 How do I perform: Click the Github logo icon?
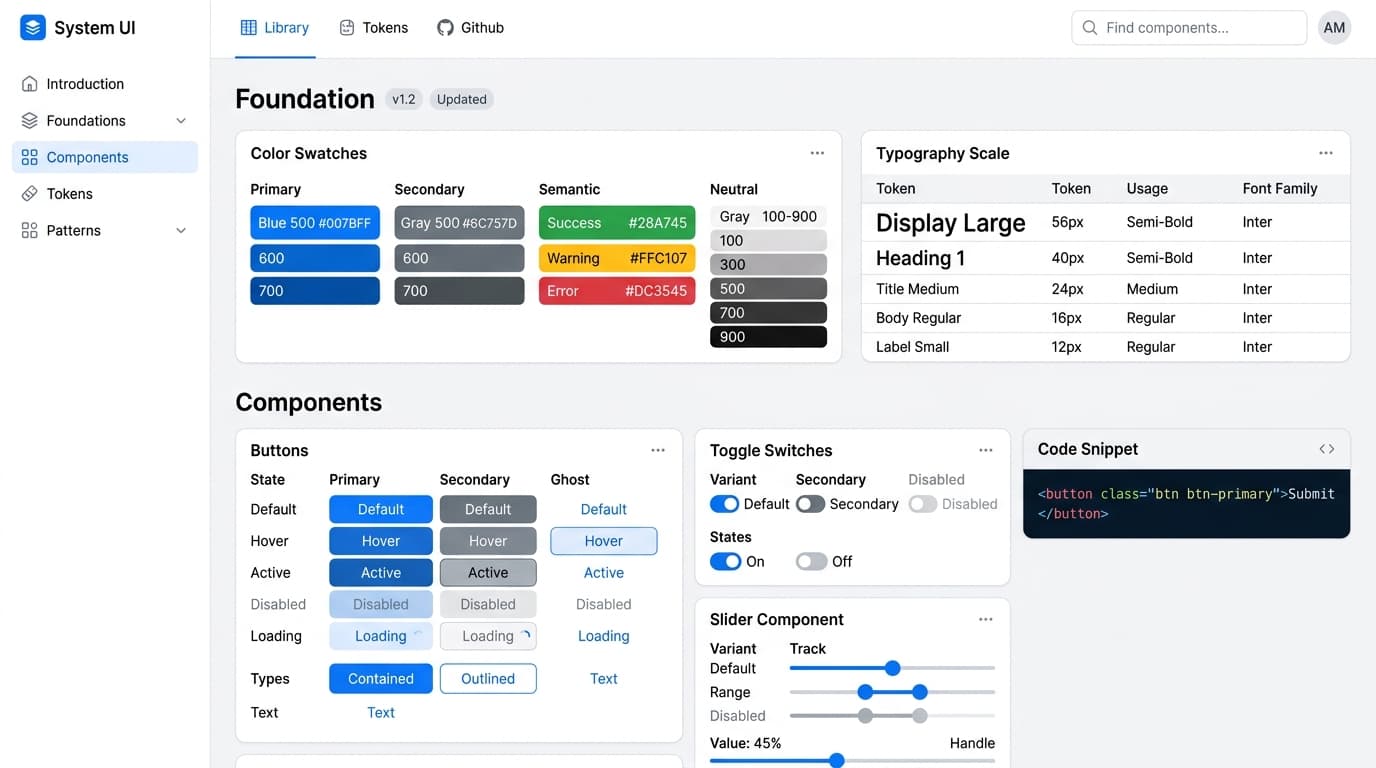click(x=445, y=28)
